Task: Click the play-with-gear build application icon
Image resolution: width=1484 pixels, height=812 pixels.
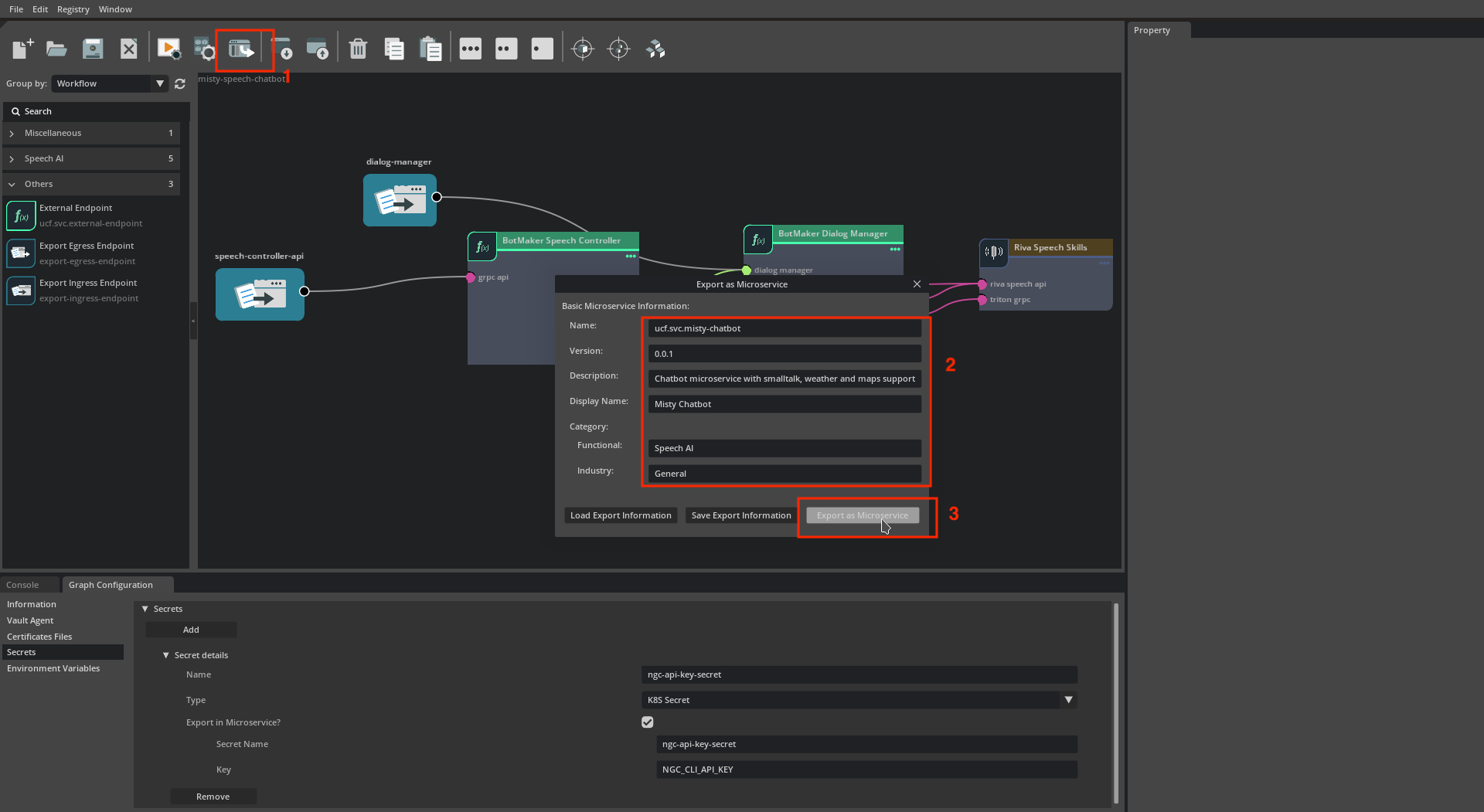Action: coord(168,49)
